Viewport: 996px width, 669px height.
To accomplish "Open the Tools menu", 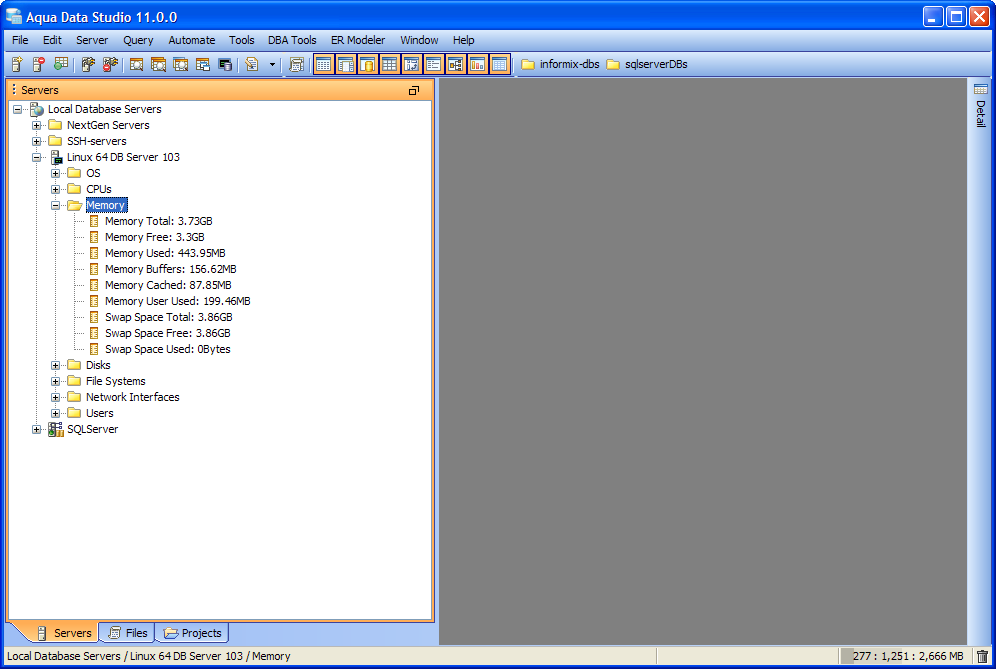I will (x=241, y=40).
